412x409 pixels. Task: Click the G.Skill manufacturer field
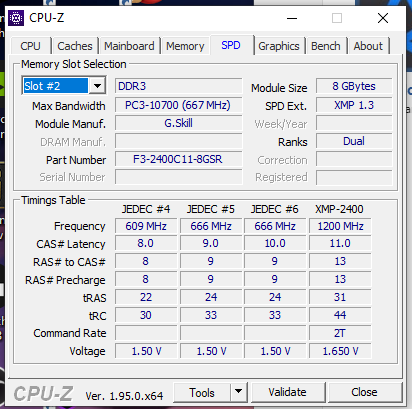[x=178, y=123]
